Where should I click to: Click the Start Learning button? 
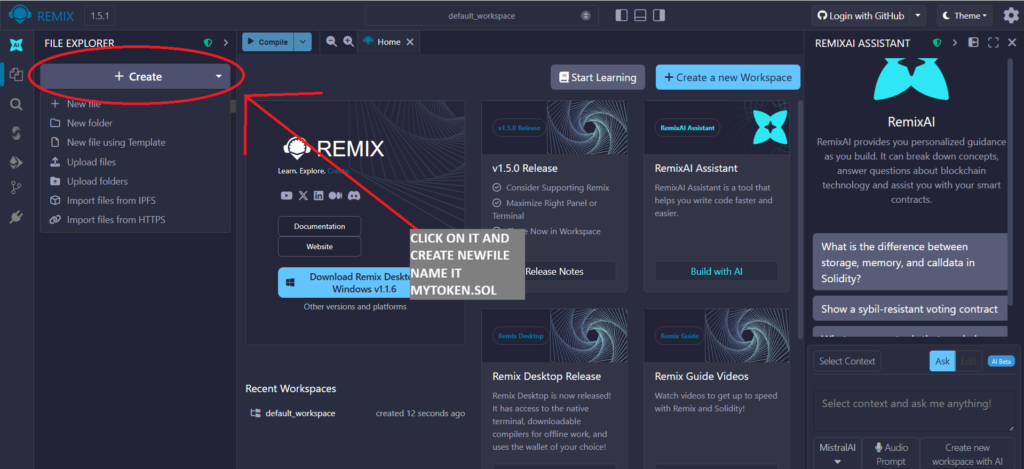[x=597, y=77]
